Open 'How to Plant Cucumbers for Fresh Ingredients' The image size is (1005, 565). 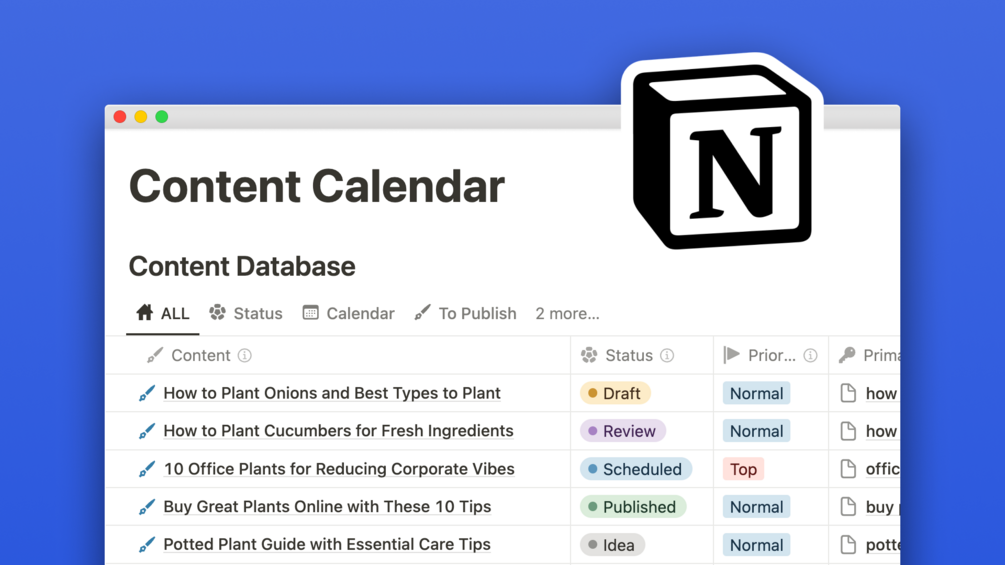[338, 431]
